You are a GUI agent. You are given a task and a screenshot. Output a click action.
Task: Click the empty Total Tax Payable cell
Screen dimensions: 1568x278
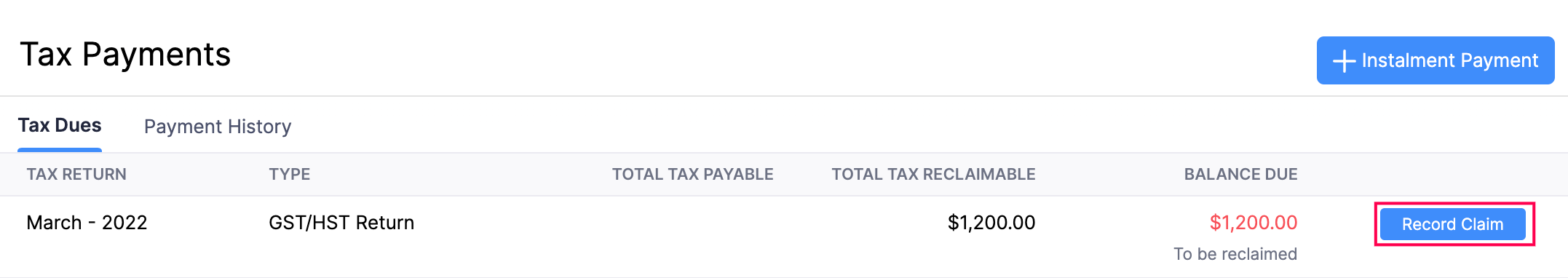[693, 223]
